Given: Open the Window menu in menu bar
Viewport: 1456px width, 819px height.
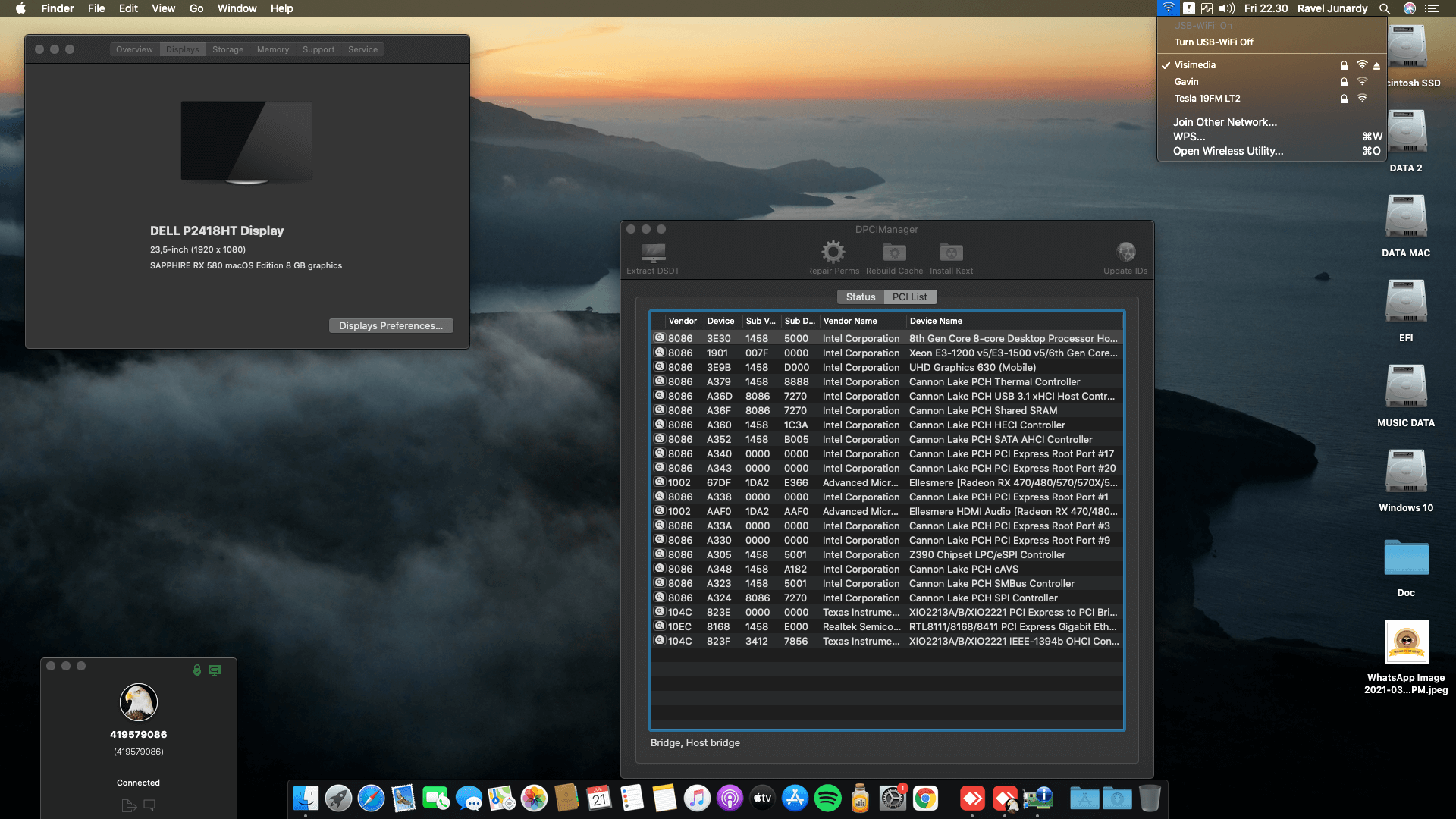Looking at the screenshot, I should 237,8.
